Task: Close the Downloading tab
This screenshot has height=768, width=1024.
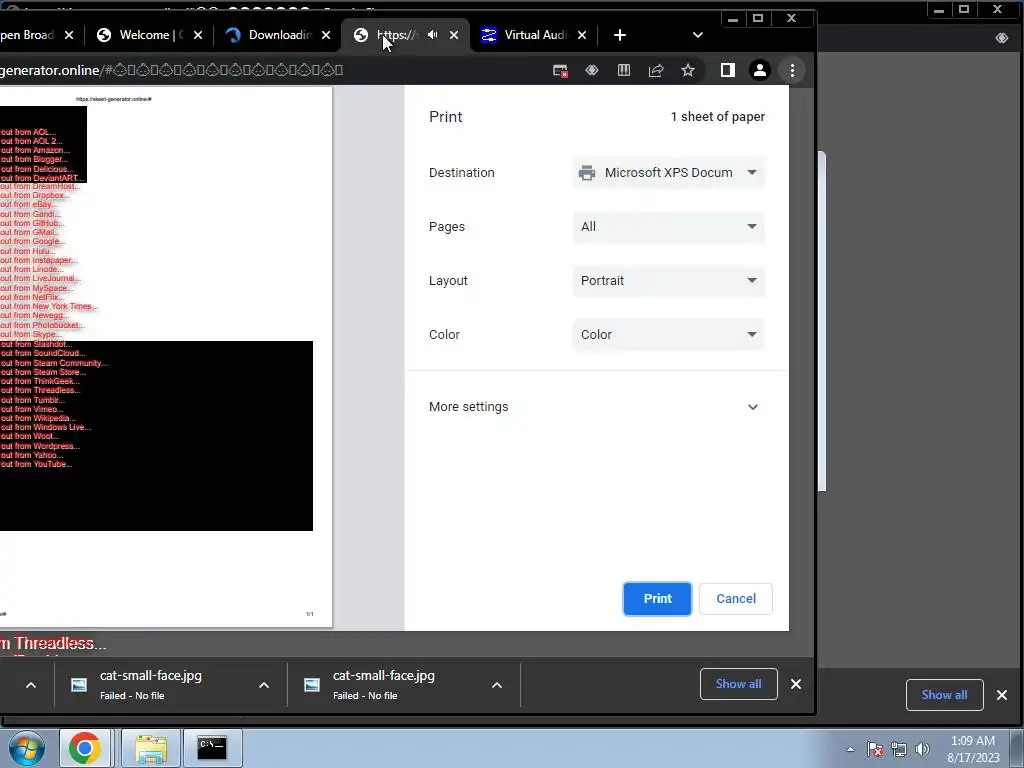Action: click(x=326, y=35)
